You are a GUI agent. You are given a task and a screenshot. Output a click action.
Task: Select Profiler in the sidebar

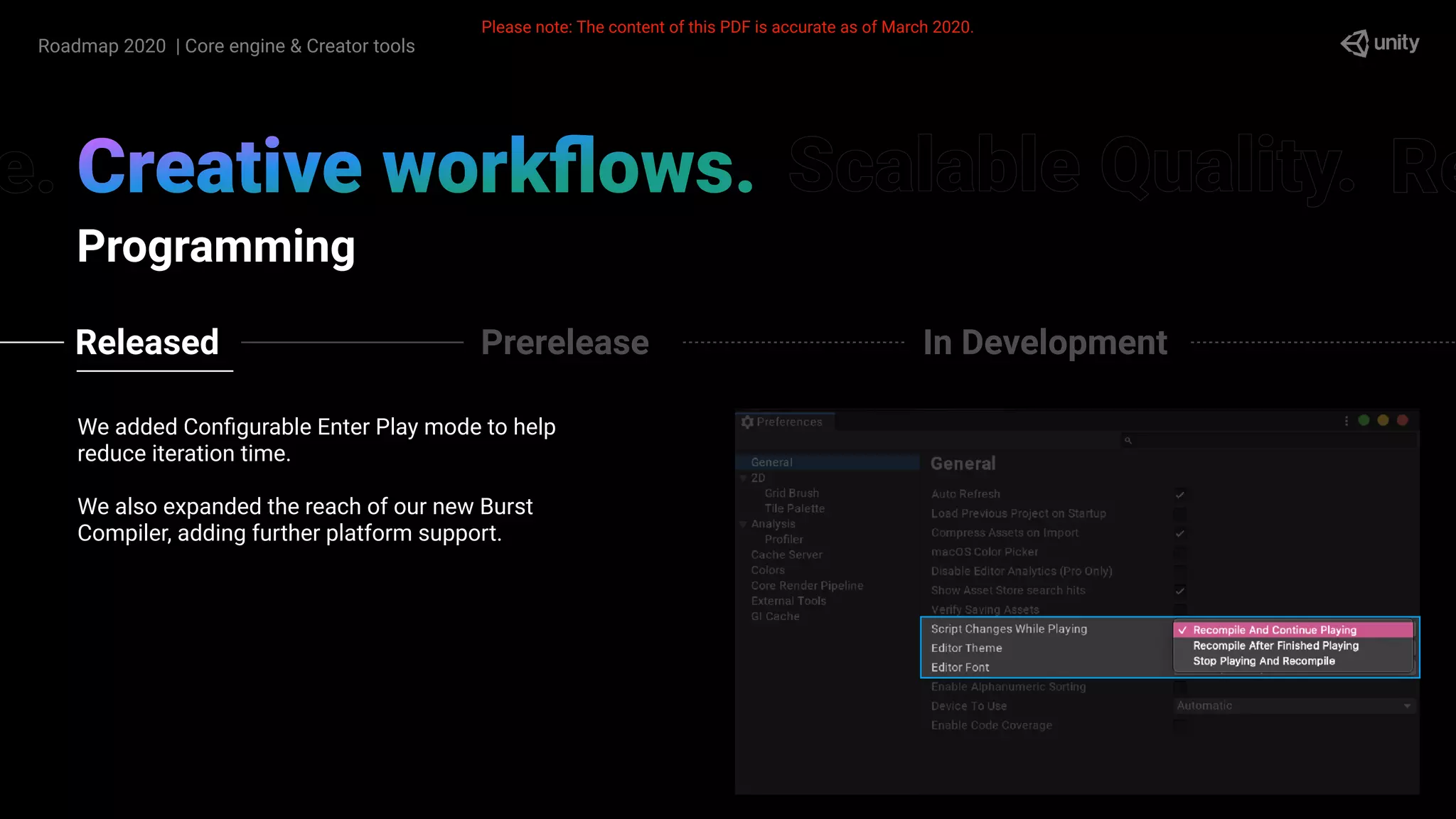[x=783, y=540]
